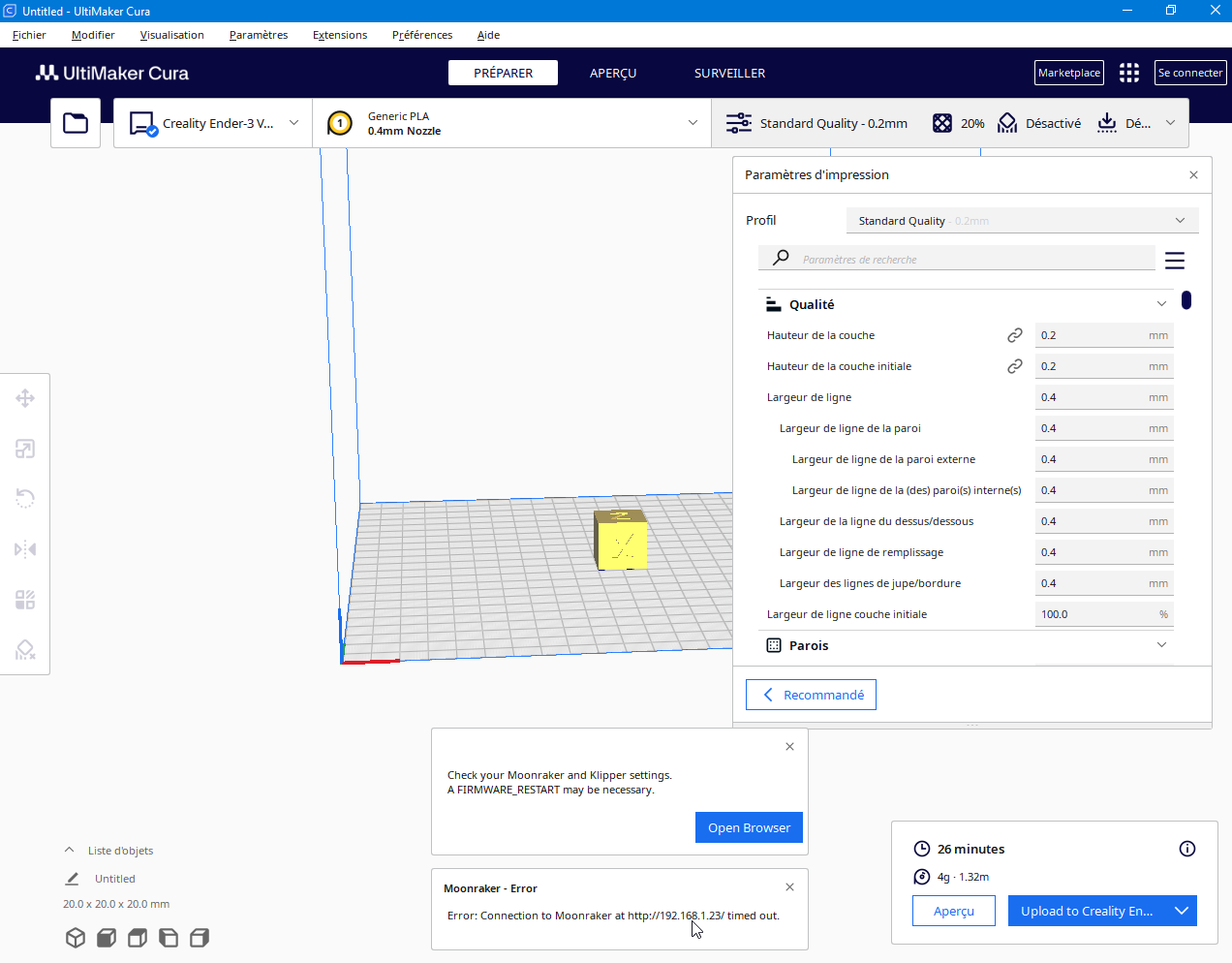The width and height of the screenshot is (1232, 963).
Task: Open the Profil Standard Quality dropdown
Action: tap(1023, 221)
